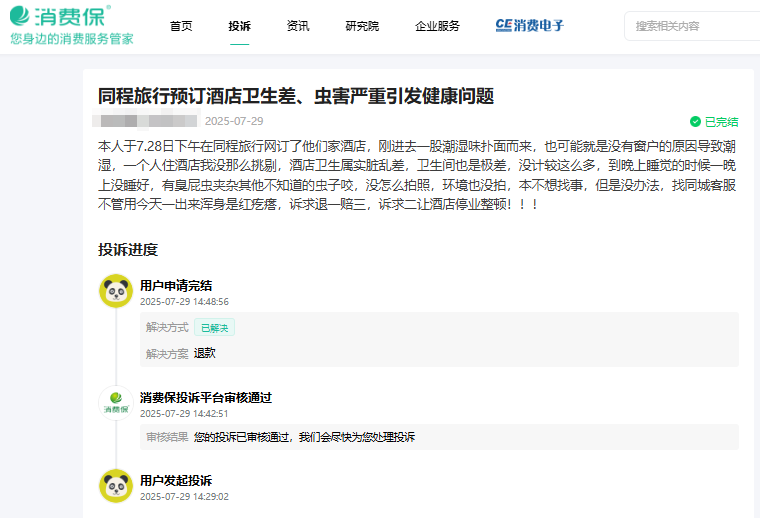Click the 退款 resolution text
Viewport: 760px width, 518px height.
205,353
